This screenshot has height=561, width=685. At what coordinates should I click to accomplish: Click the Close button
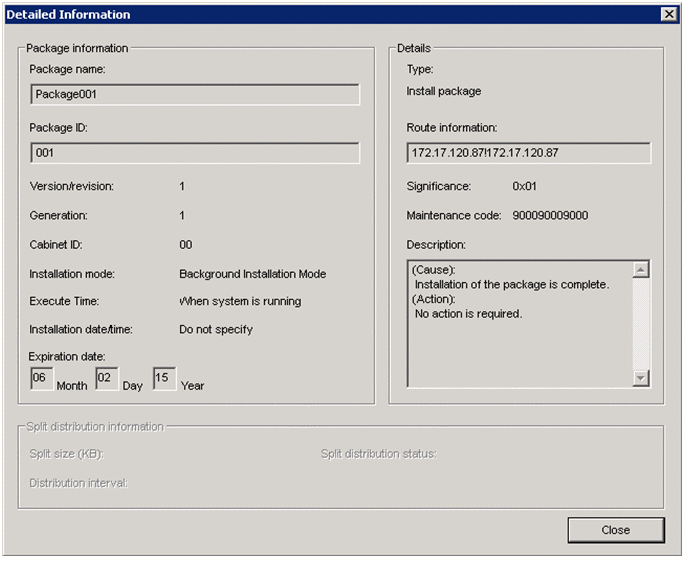click(615, 530)
